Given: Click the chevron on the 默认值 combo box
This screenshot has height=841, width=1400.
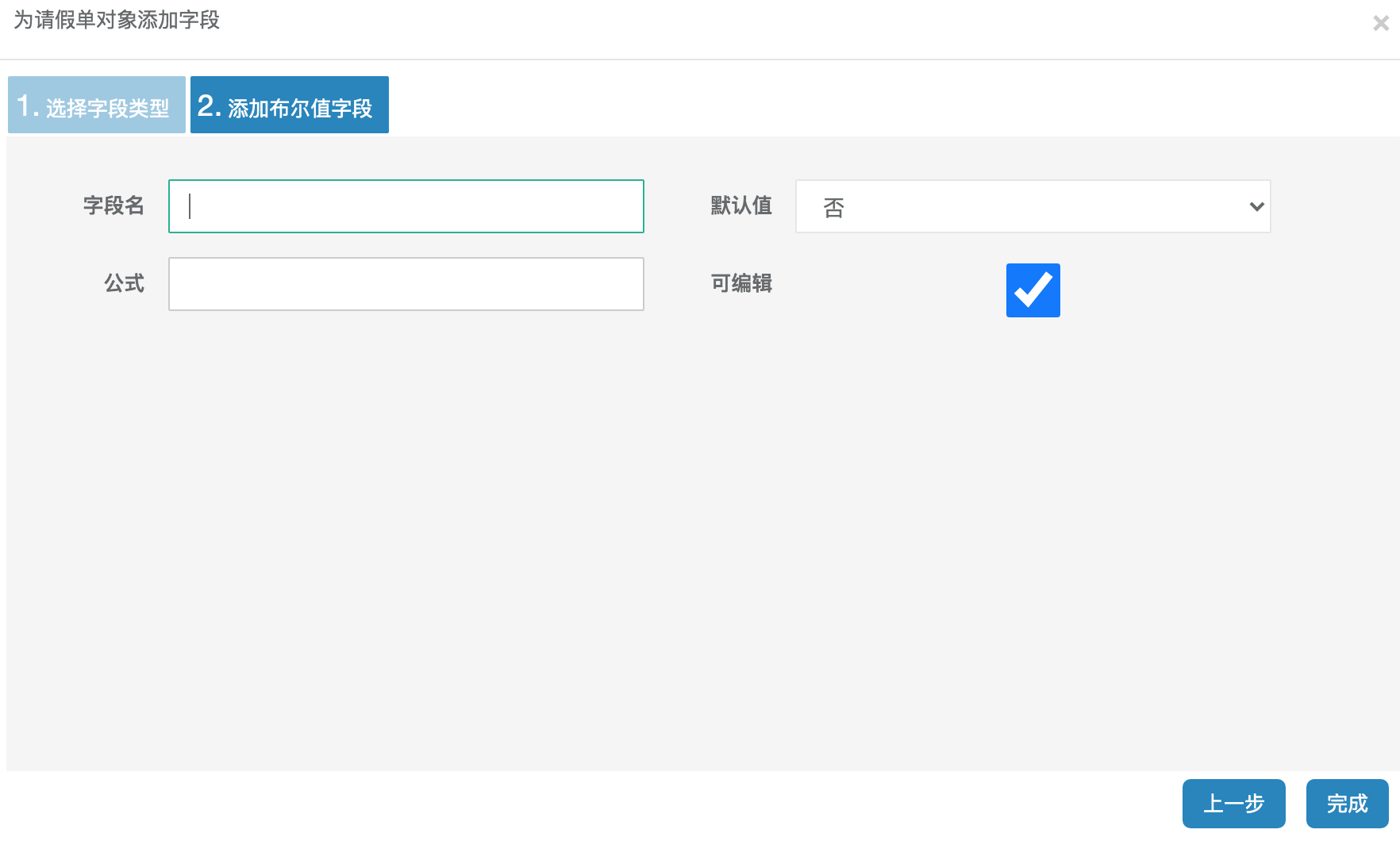Looking at the screenshot, I should click(x=1256, y=206).
